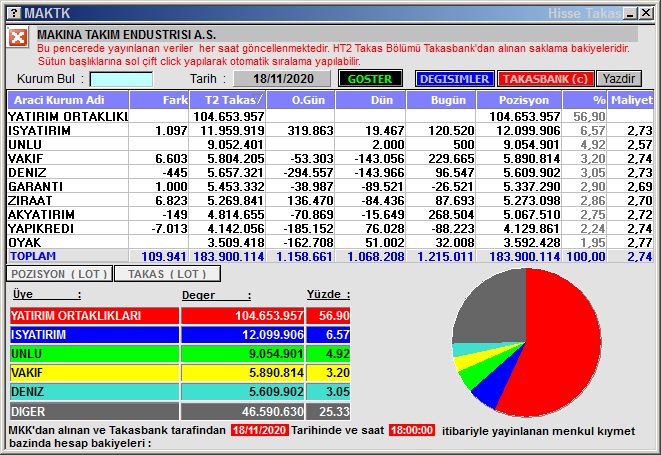Click company name MAKINA TAKIM ENDUSTRISI A.S.
The width and height of the screenshot is (661, 455).
[x=126, y=35]
